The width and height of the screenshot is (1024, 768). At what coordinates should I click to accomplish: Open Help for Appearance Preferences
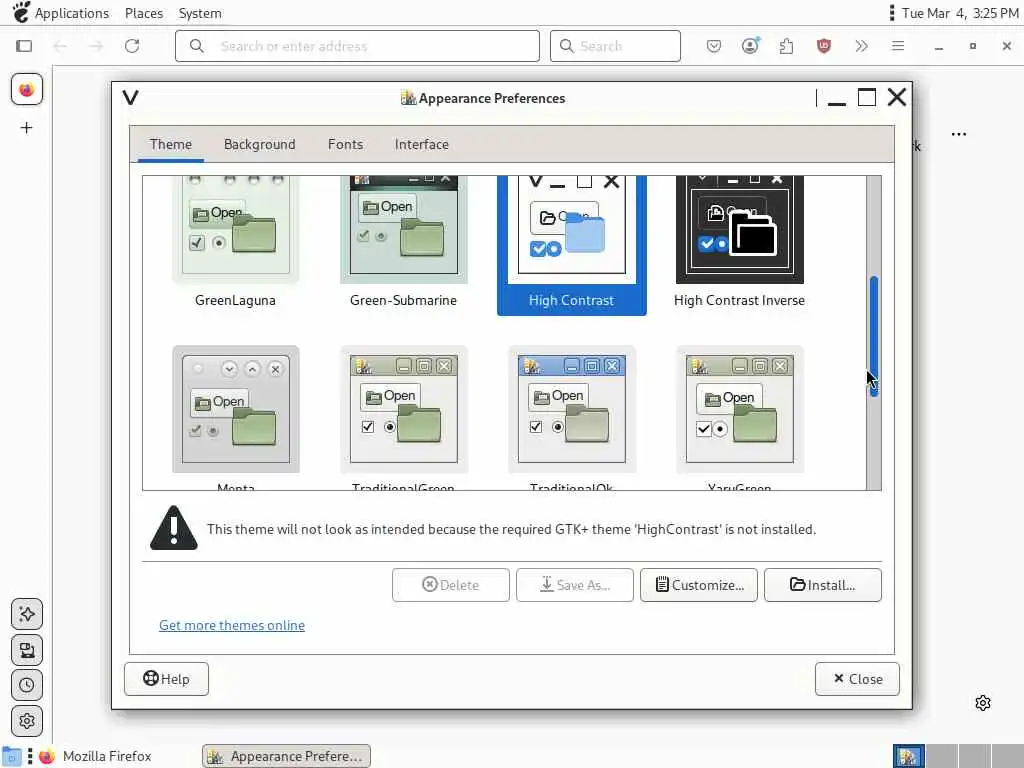[167, 679]
